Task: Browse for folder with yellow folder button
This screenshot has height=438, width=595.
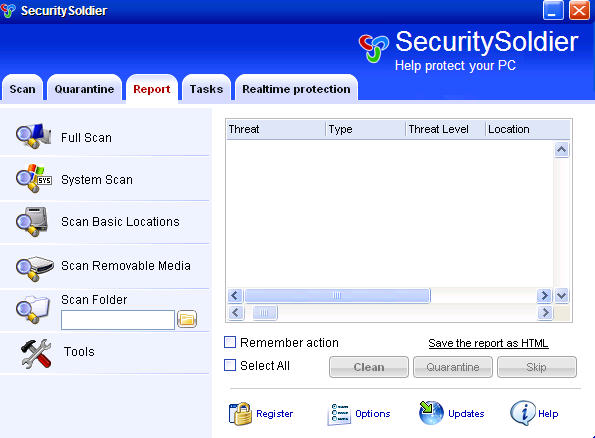Action: coord(187,319)
